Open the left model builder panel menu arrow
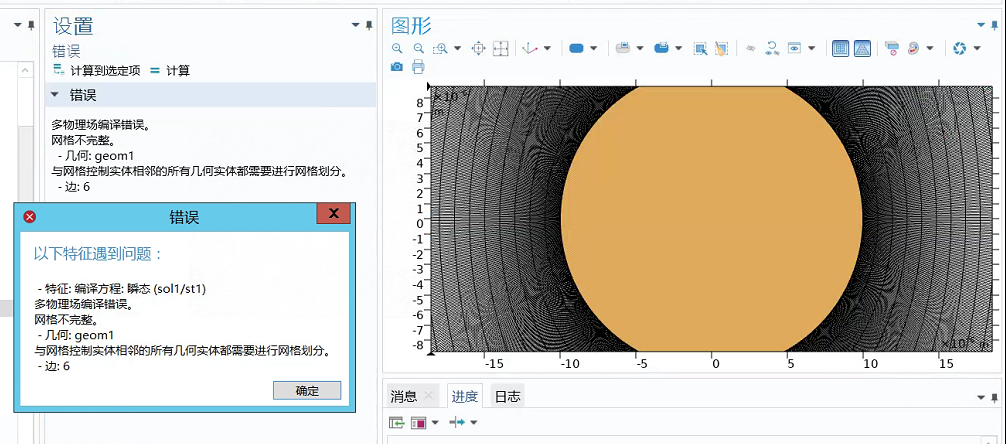1006x444 pixels. pyautogui.click(x=18, y=25)
